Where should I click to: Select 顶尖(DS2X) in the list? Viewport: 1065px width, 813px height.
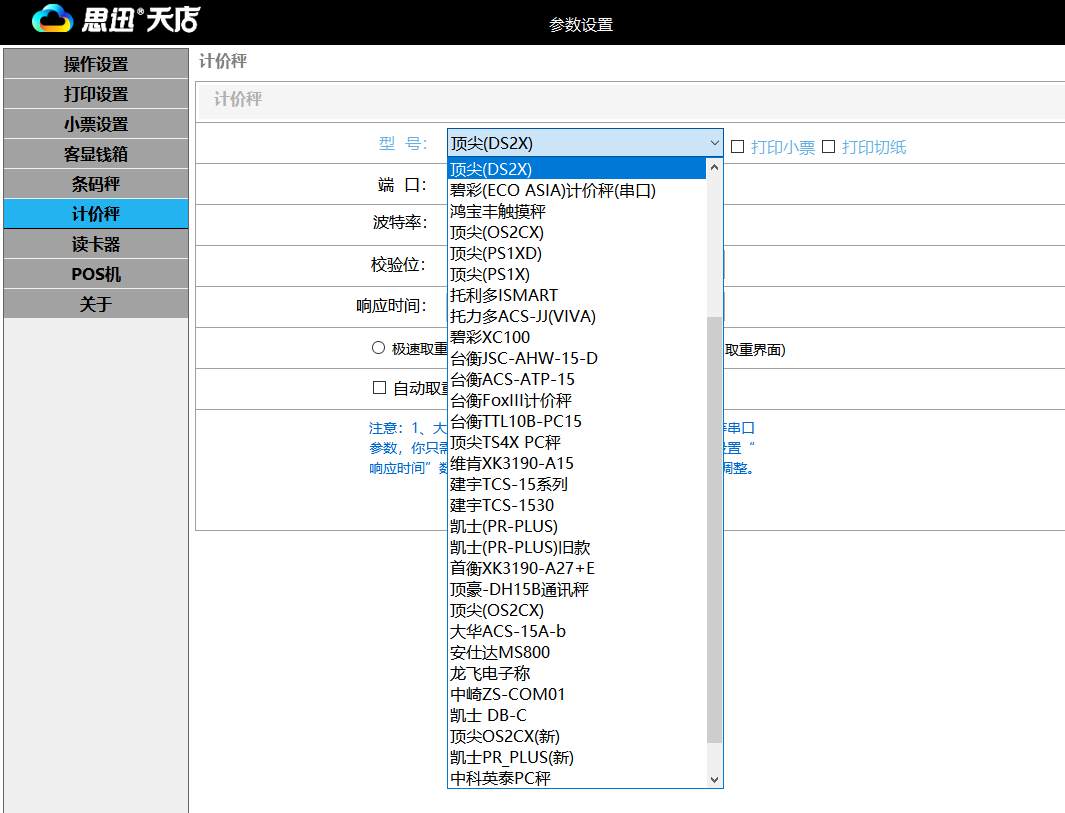[x=577, y=169]
